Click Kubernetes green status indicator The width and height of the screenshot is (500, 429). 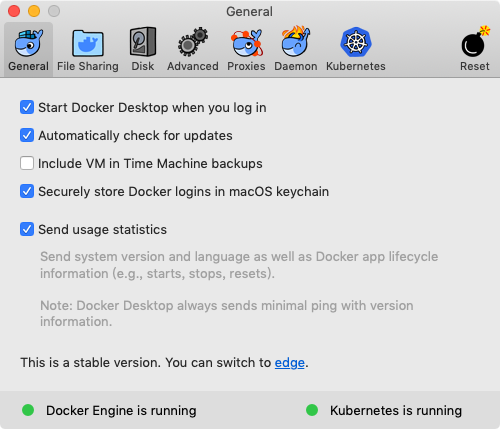[x=312, y=410]
